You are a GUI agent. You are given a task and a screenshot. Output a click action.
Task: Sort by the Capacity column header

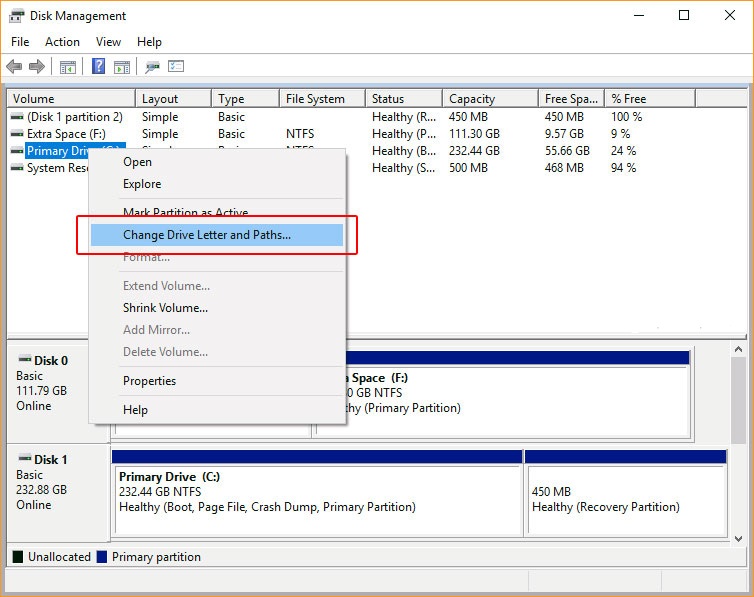[472, 99]
